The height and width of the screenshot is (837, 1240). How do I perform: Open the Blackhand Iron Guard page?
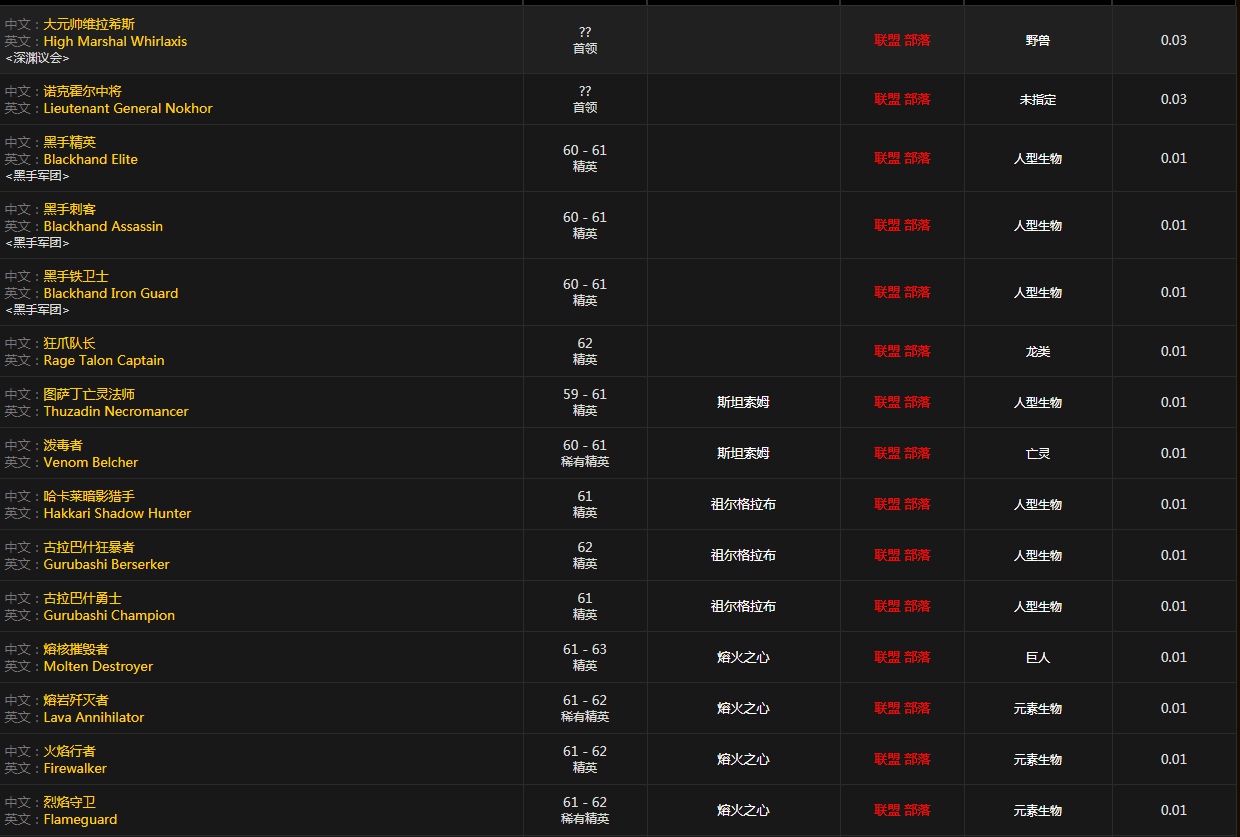(x=111, y=293)
